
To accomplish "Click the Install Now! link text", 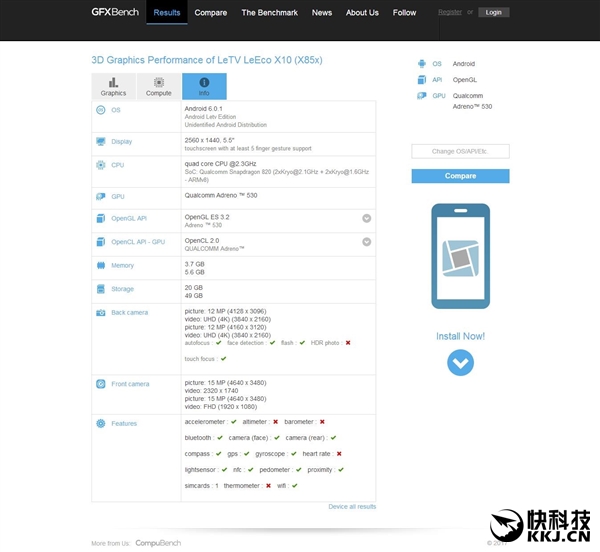I will click(460, 336).
